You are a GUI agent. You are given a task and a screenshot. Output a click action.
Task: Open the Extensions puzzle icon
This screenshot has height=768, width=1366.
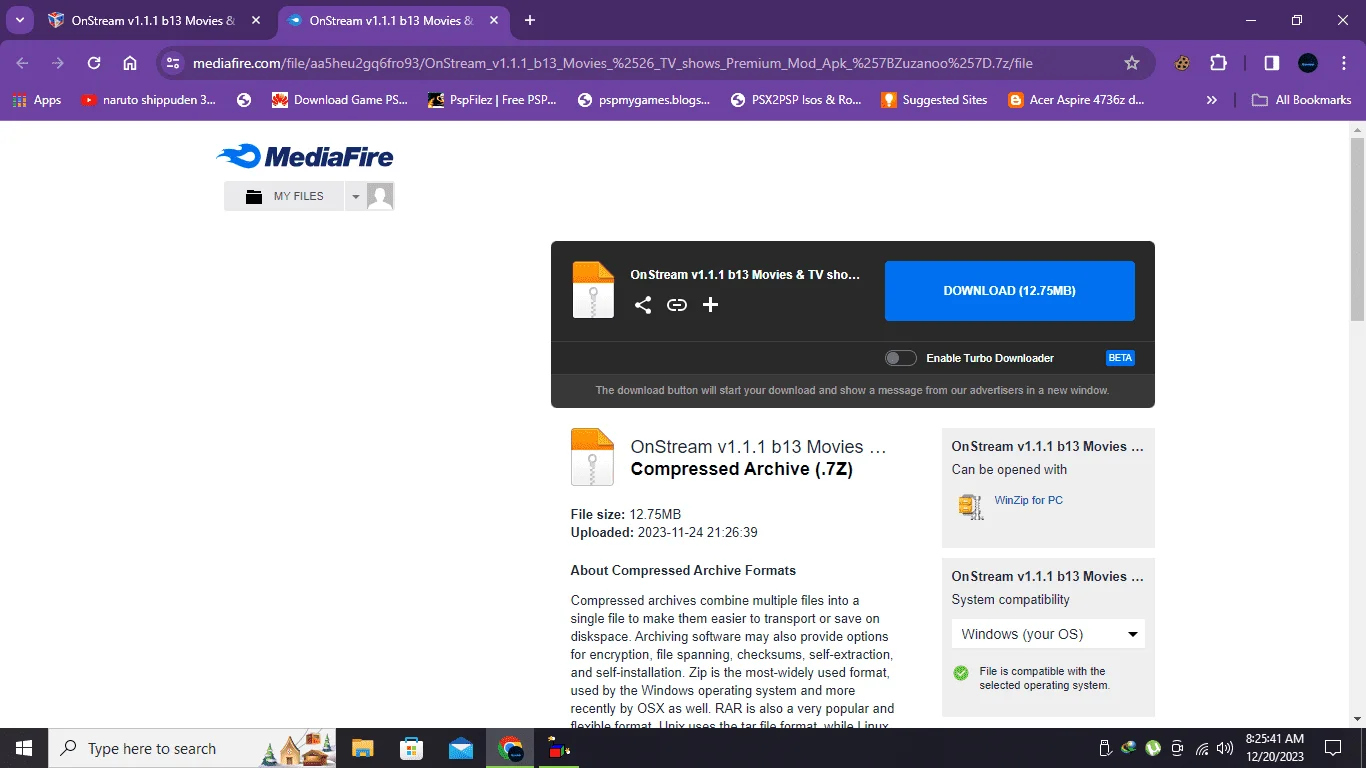tap(1218, 63)
